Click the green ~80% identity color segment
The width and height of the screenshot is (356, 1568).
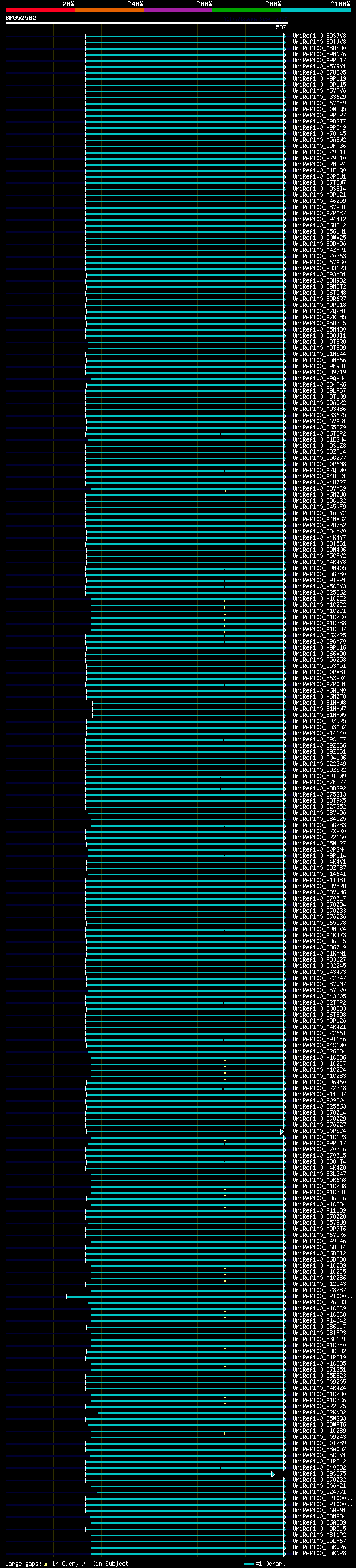tap(247, 11)
